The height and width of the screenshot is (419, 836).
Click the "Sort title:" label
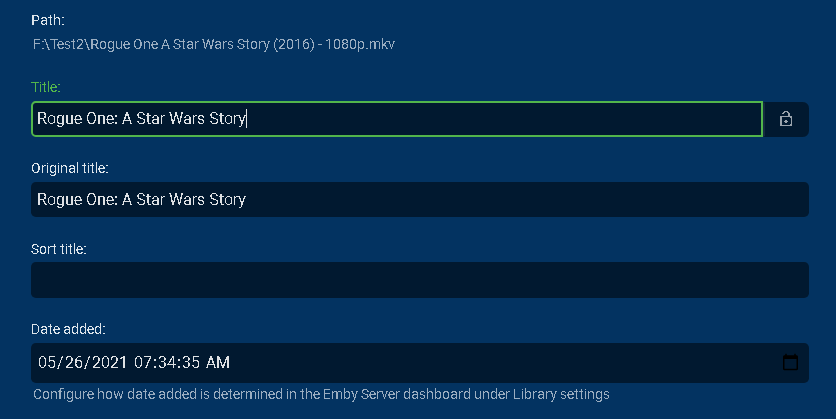click(59, 248)
